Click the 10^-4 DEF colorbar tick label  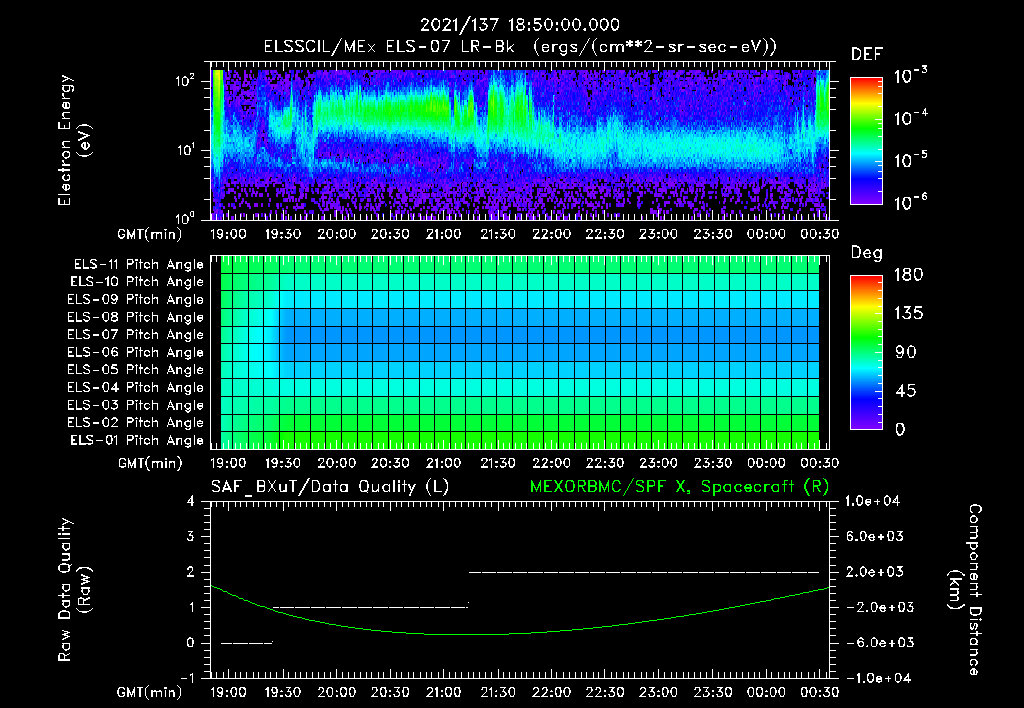click(x=911, y=118)
